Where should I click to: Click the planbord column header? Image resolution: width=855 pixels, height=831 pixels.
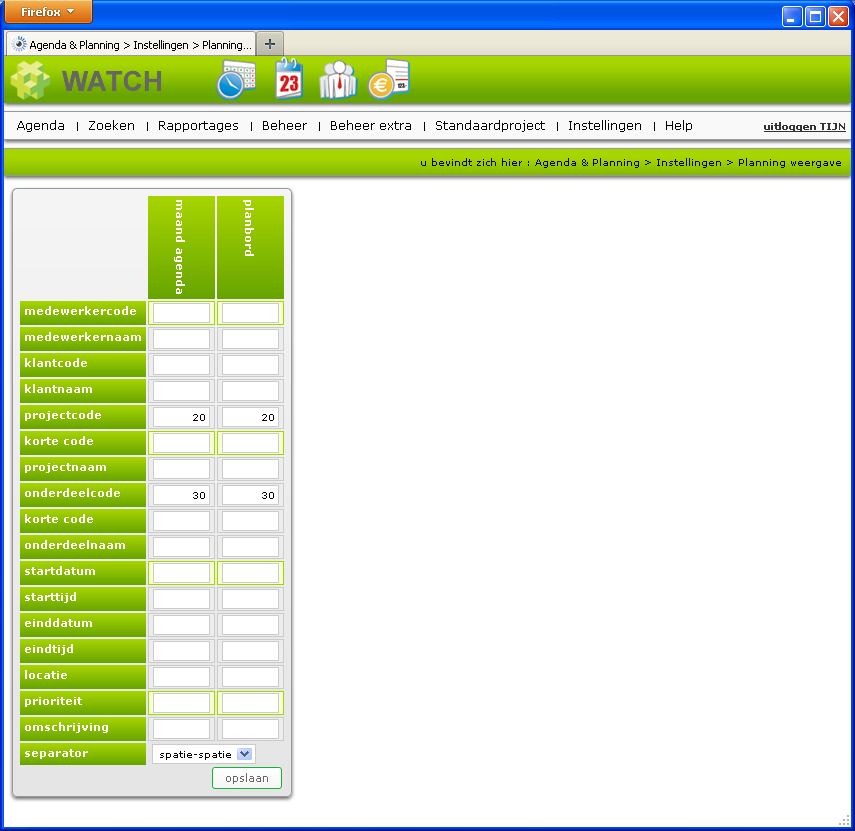click(x=250, y=247)
